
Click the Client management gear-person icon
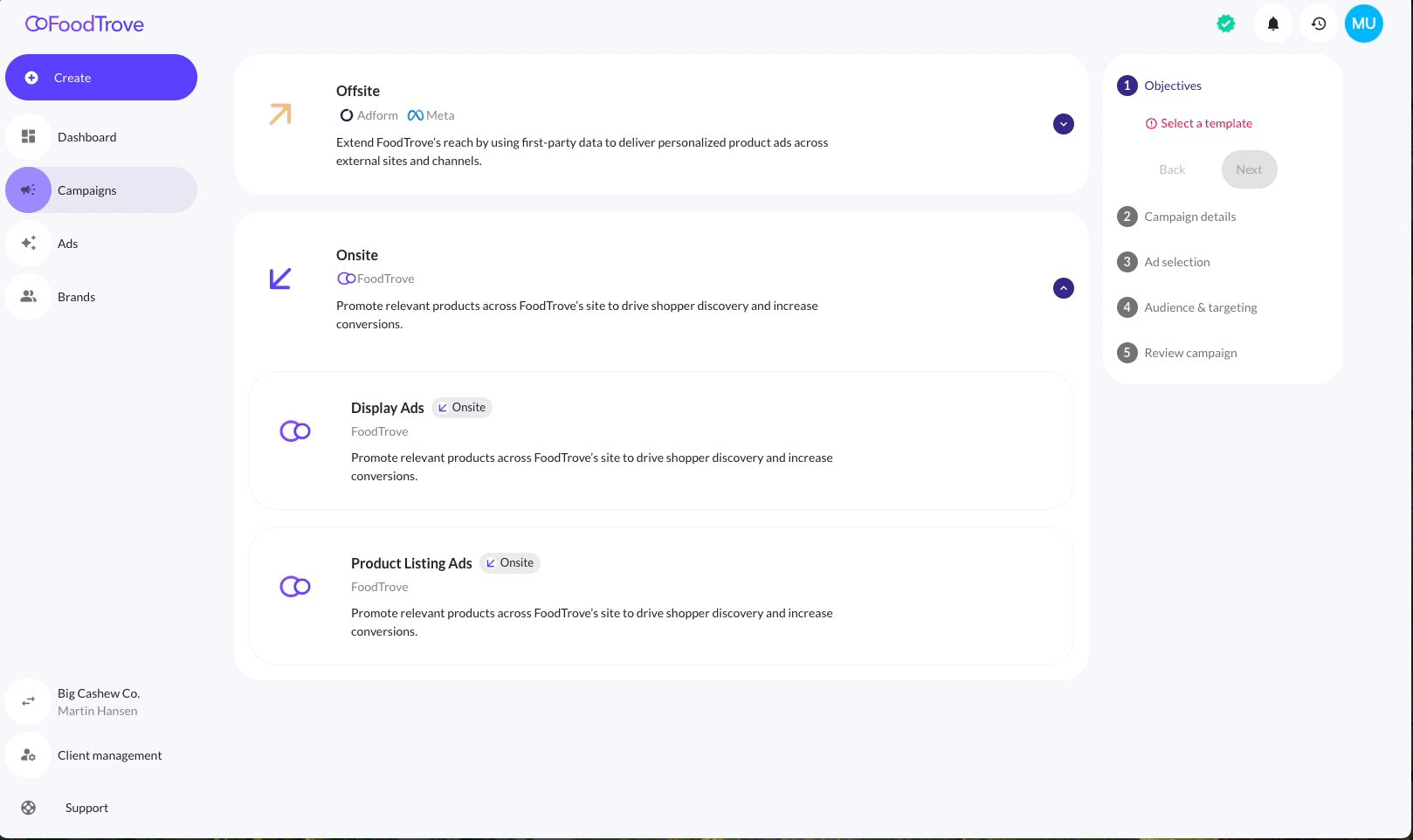click(29, 755)
